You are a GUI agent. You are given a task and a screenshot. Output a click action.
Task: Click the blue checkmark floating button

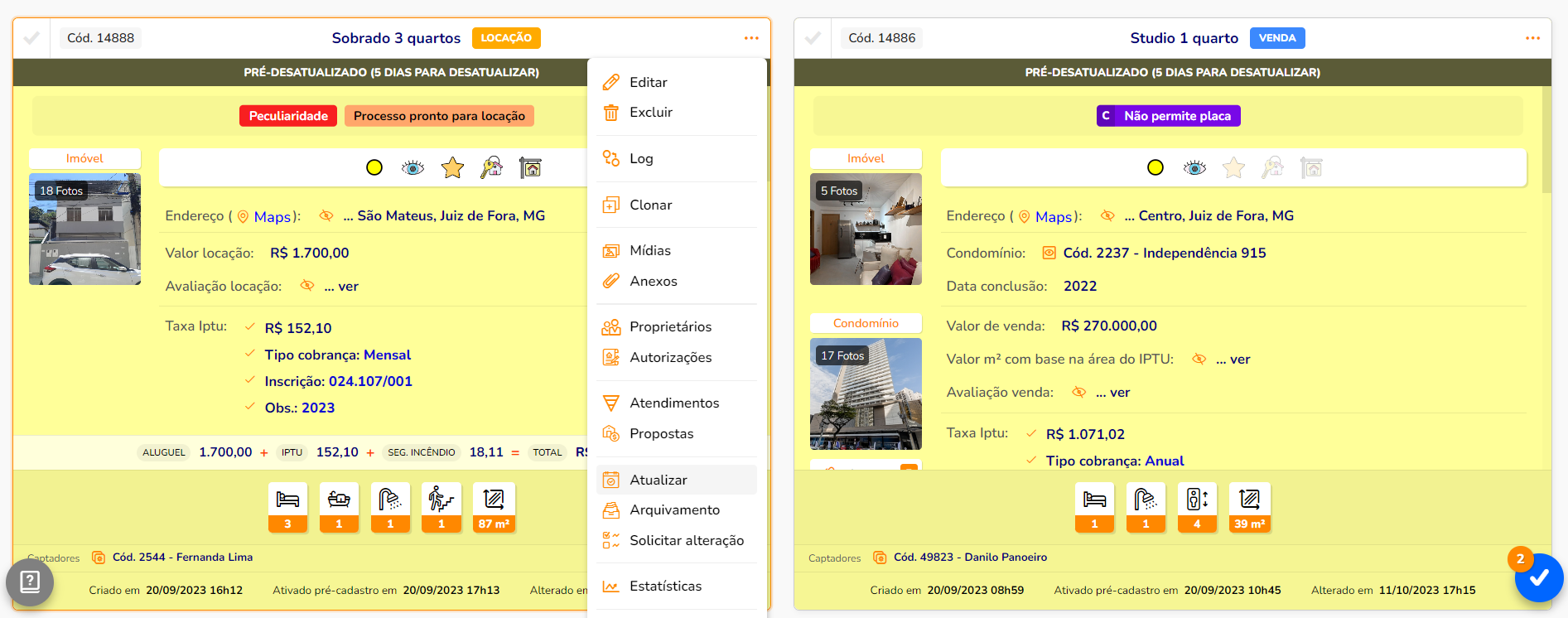(x=1539, y=578)
